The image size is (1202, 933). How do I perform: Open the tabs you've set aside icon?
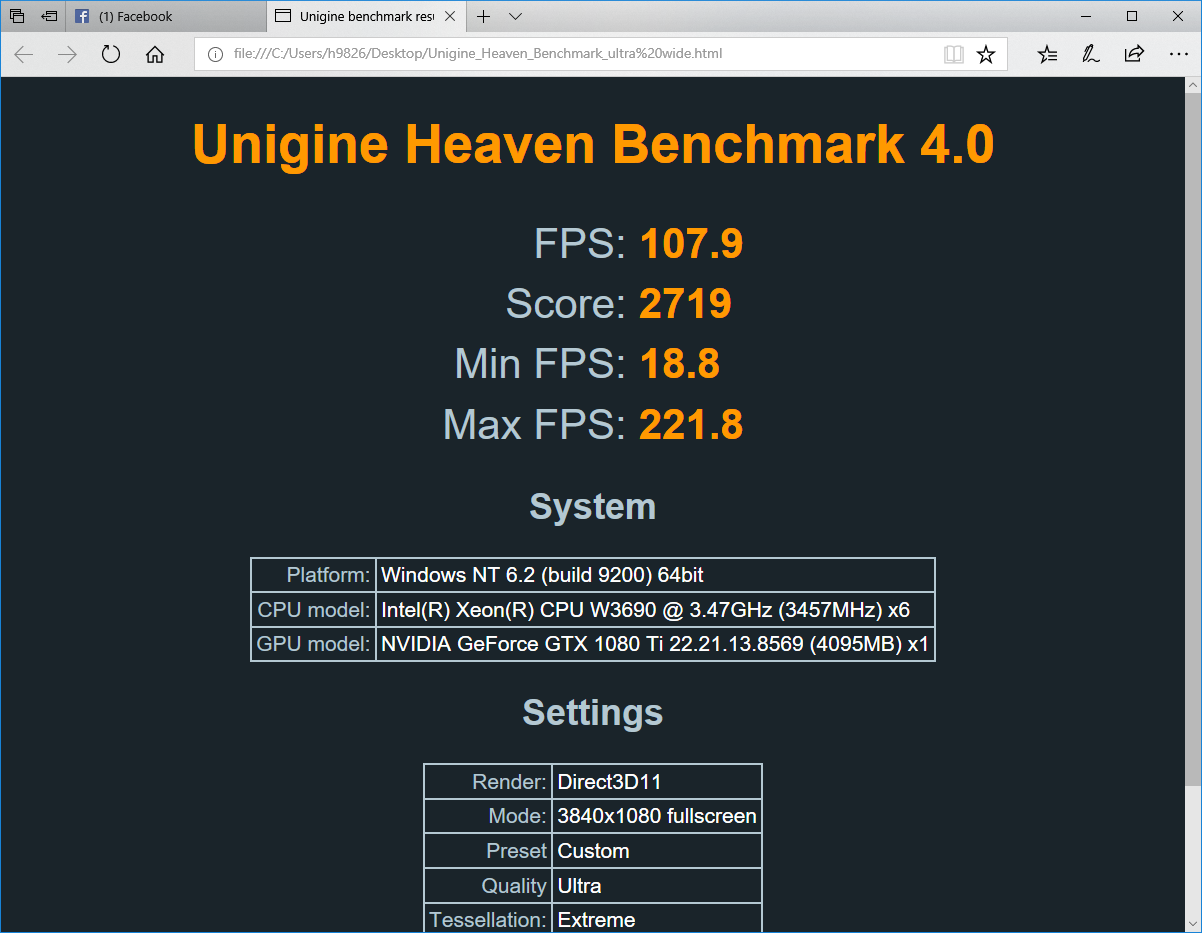(17, 16)
